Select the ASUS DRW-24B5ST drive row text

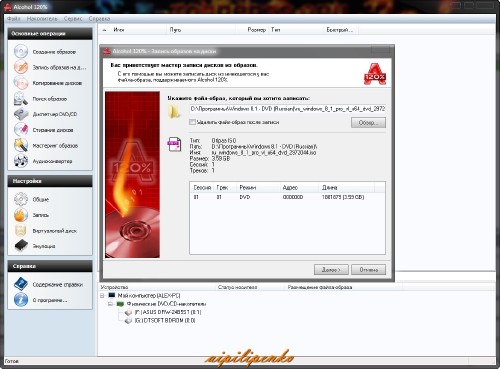[168, 312]
